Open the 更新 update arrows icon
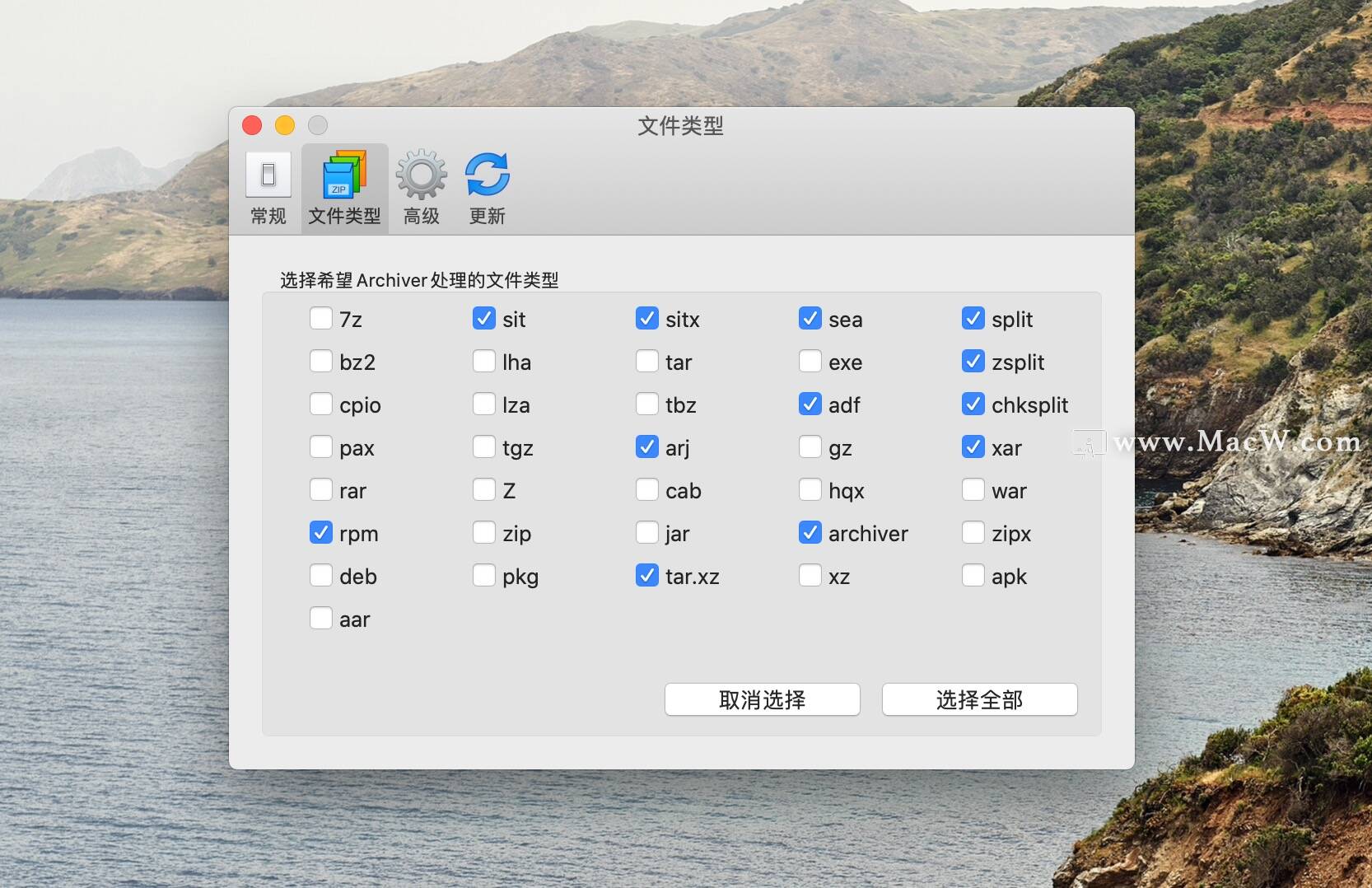 tap(488, 175)
